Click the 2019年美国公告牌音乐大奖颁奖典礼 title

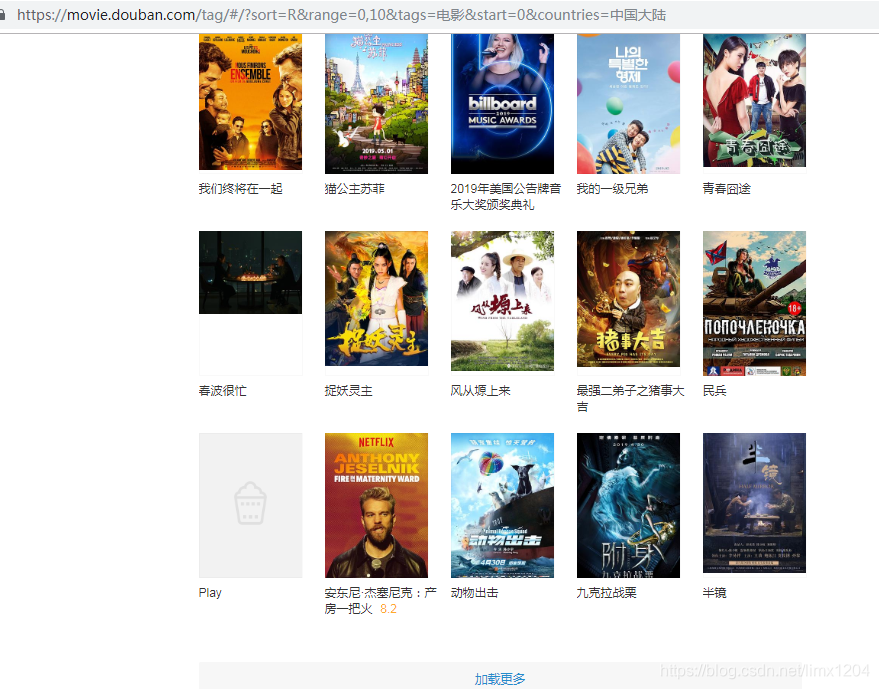pyautogui.click(x=506, y=197)
